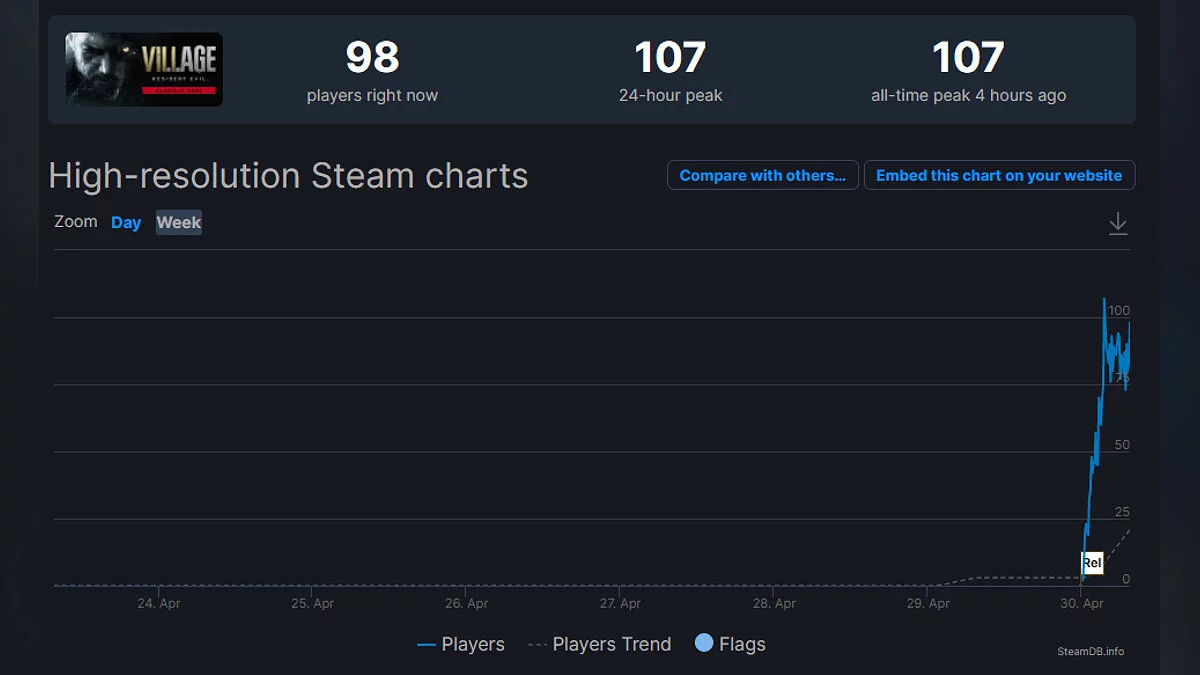The width and height of the screenshot is (1200, 675).
Task: Click the Rel release flag on chart
Action: 1092,563
